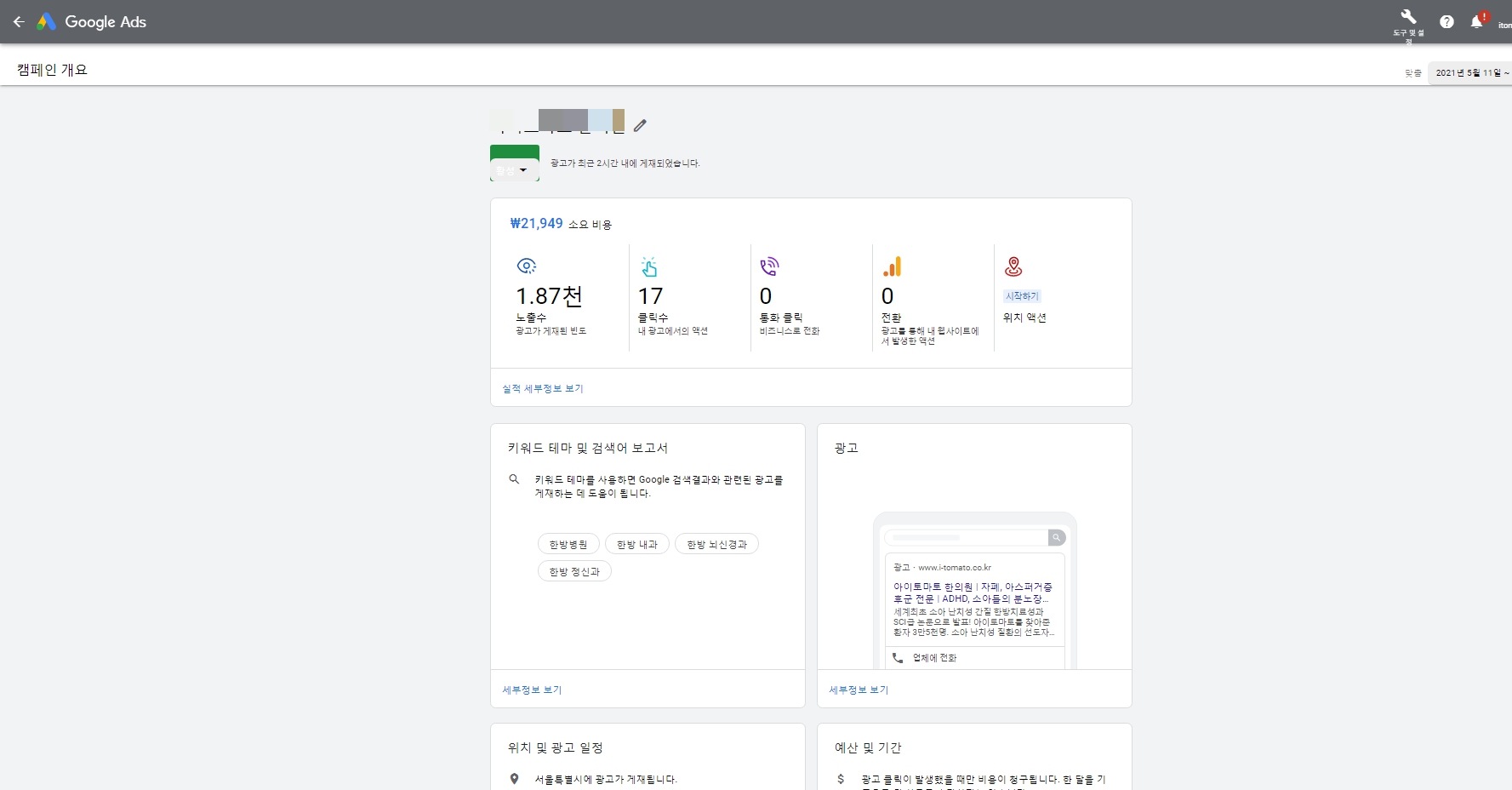Open 세부정보 보기 in keyword themes card

532,690
